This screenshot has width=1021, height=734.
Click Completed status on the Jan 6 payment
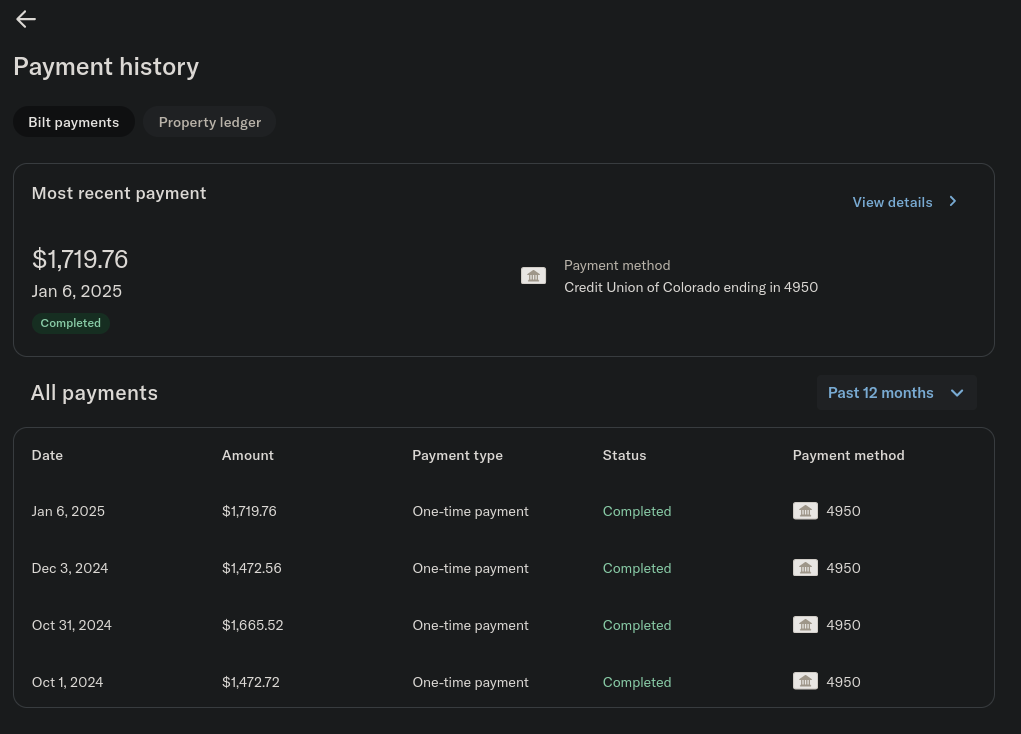[x=636, y=510]
